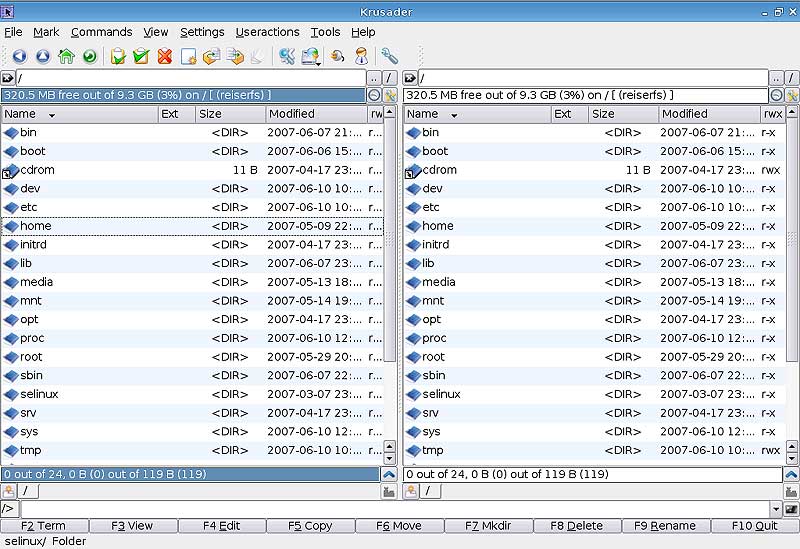Select the 'media' folder in right panel

[x=594, y=282]
